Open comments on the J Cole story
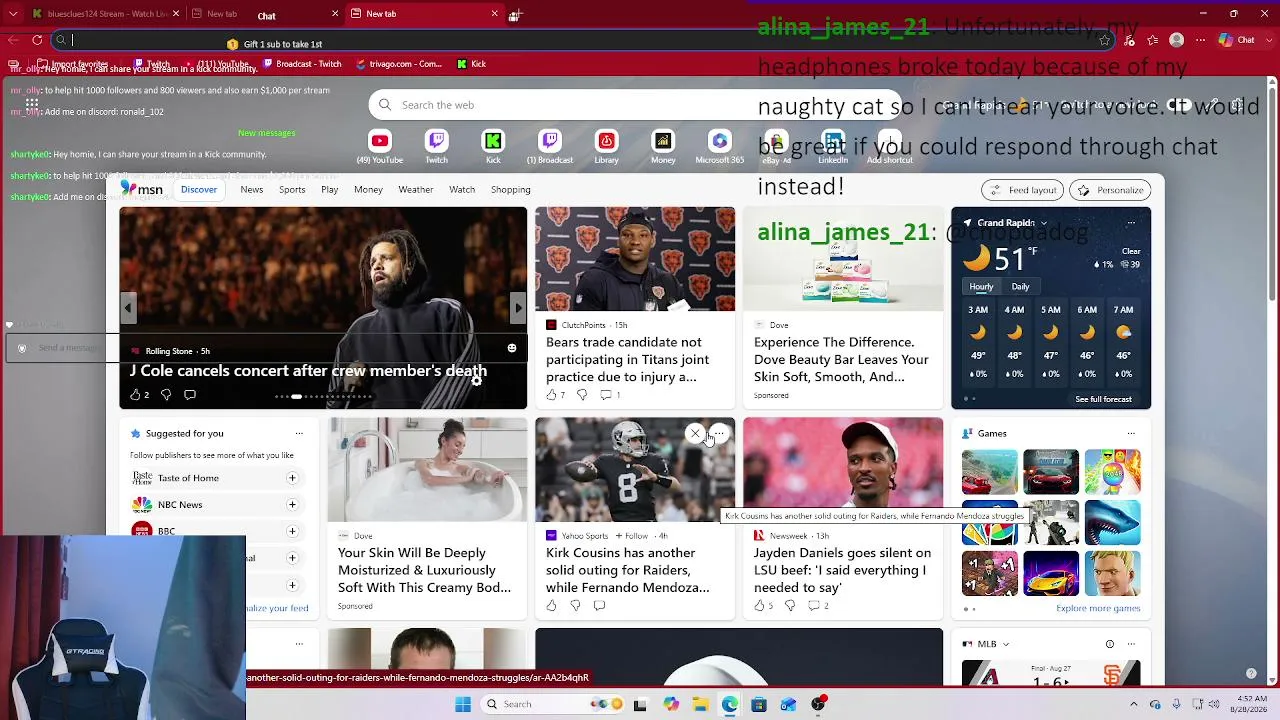1280x720 pixels. click(x=190, y=395)
